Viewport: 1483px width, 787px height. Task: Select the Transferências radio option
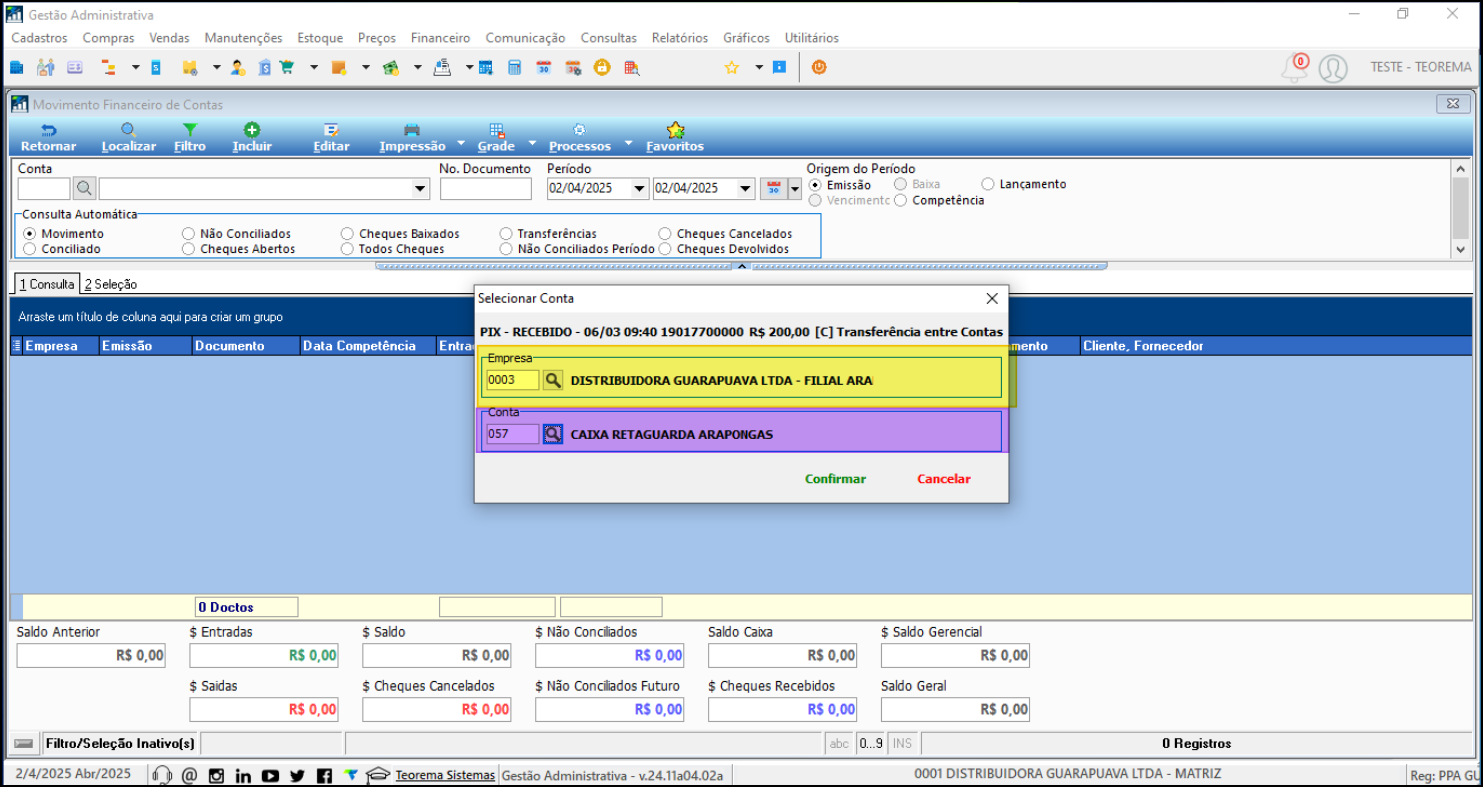(x=507, y=234)
